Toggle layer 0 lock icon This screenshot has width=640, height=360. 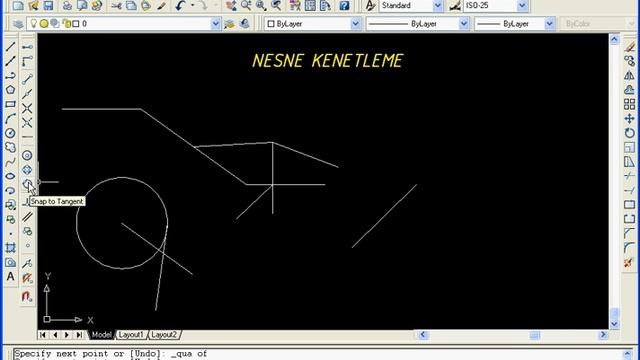[x=67, y=24]
